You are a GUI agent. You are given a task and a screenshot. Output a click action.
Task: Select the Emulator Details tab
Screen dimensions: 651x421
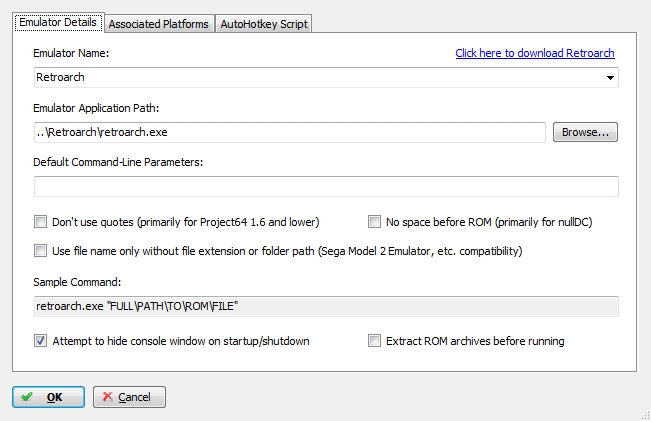click(x=58, y=23)
